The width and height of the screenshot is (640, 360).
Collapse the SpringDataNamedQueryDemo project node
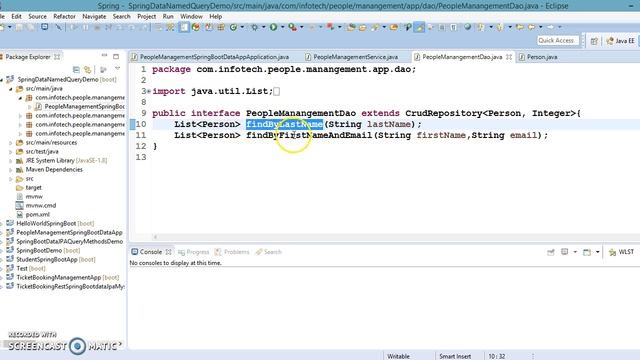coord(2,80)
